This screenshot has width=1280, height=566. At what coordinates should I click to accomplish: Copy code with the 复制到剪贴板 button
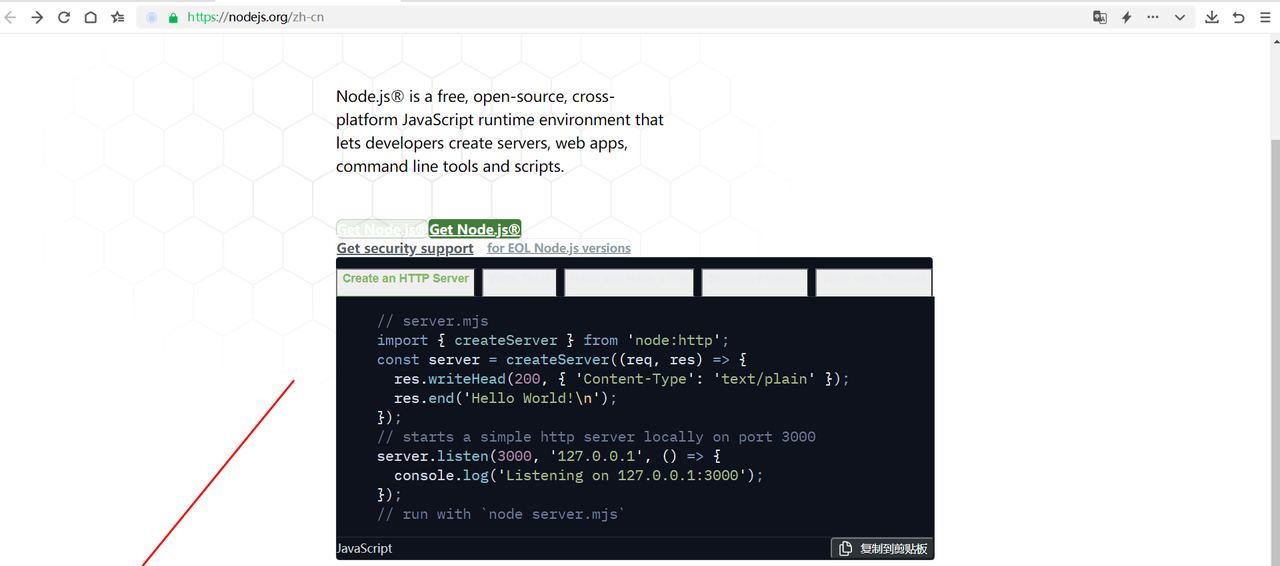click(883, 548)
